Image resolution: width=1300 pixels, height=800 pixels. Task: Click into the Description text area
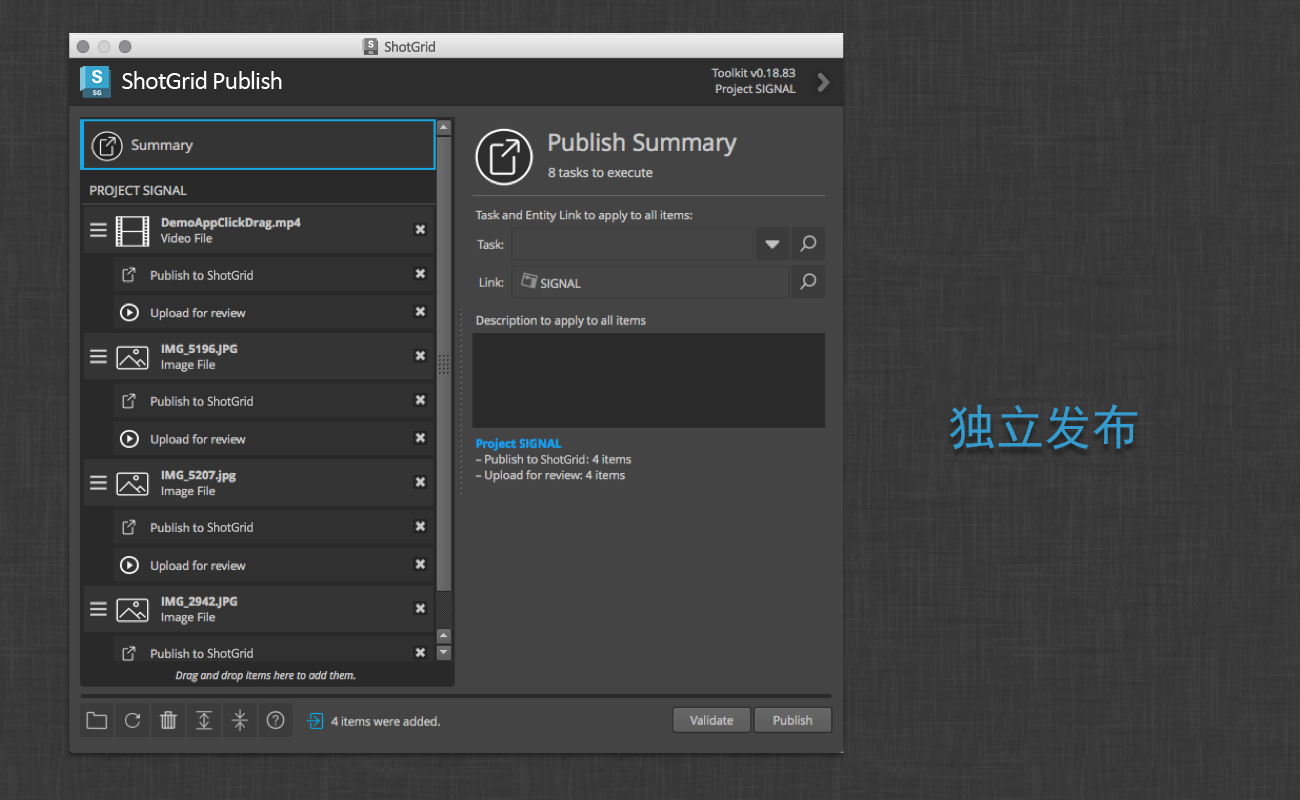click(x=649, y=380)
